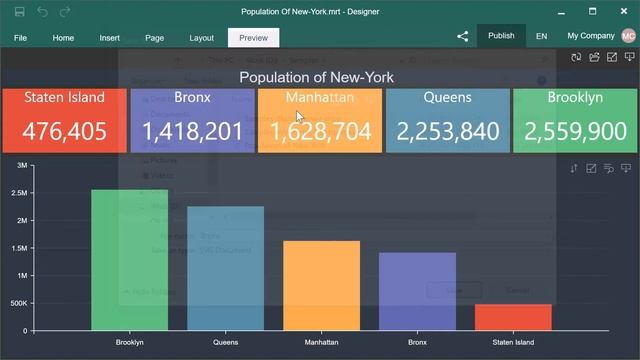The width and height of the screenshot is (640, 360).
Task: Click the 'Bronx' x-axis label
Action: [417, 342]
